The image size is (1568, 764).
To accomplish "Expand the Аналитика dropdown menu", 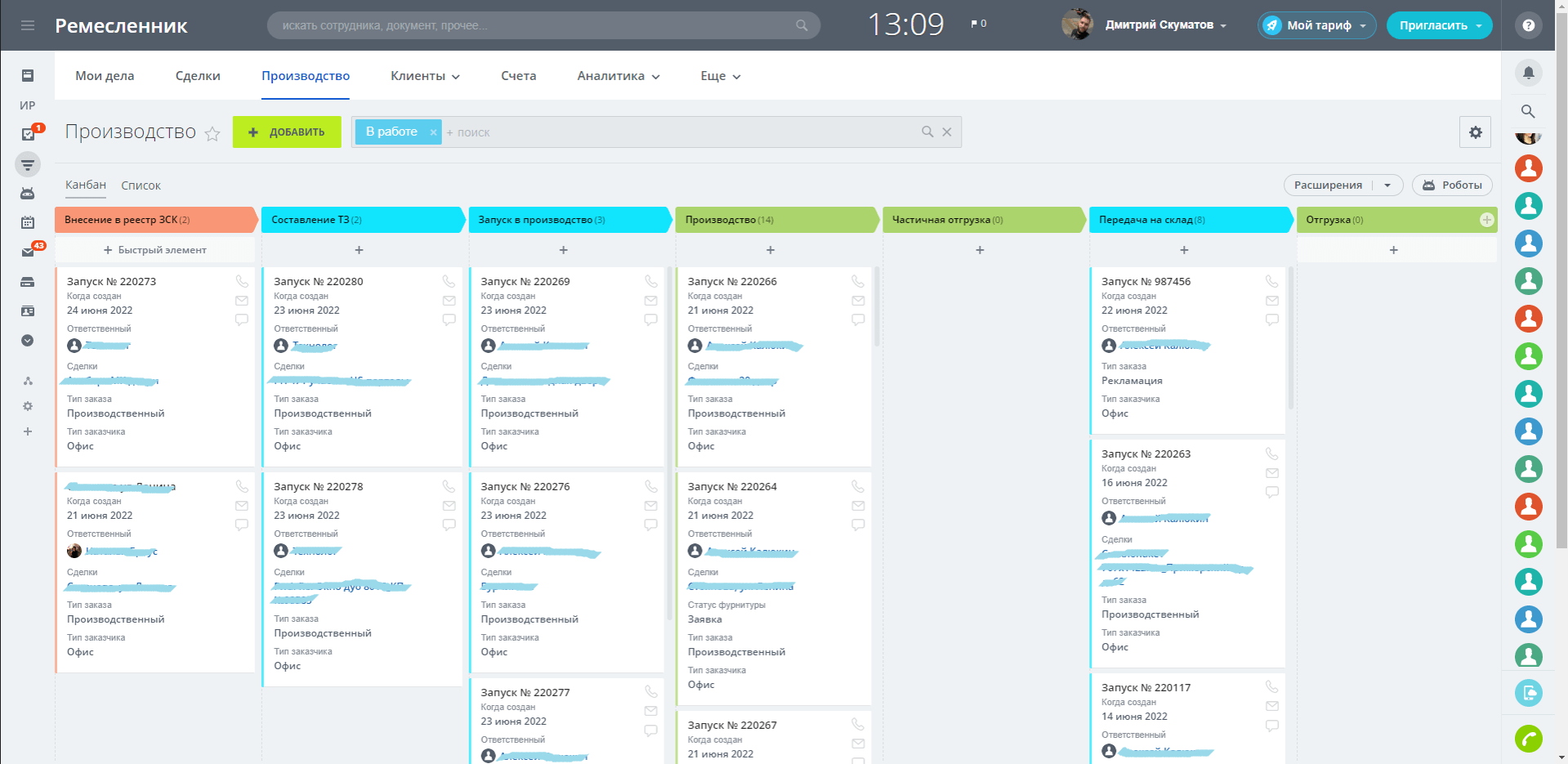I will (618, 76).
